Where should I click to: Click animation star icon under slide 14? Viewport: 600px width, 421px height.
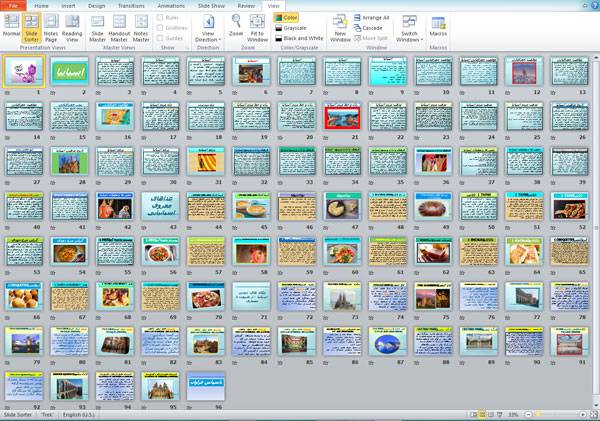pos(7,138)
